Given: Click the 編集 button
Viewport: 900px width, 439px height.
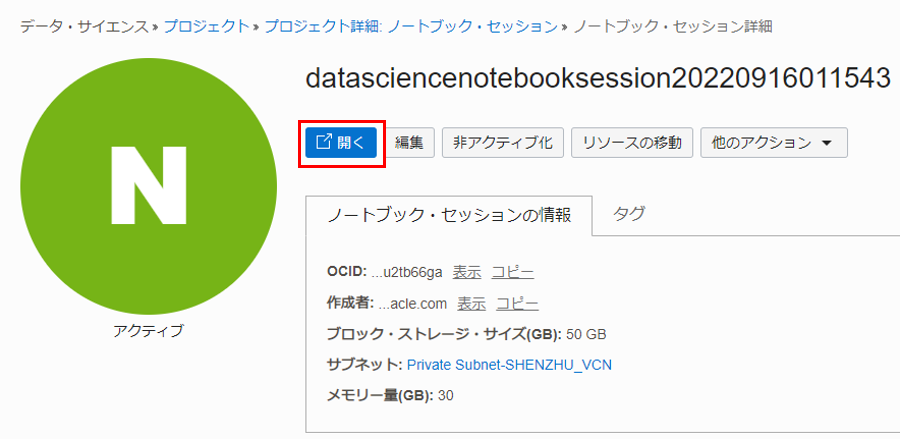Looking at the screenshot, I should [x=409, y=143].
